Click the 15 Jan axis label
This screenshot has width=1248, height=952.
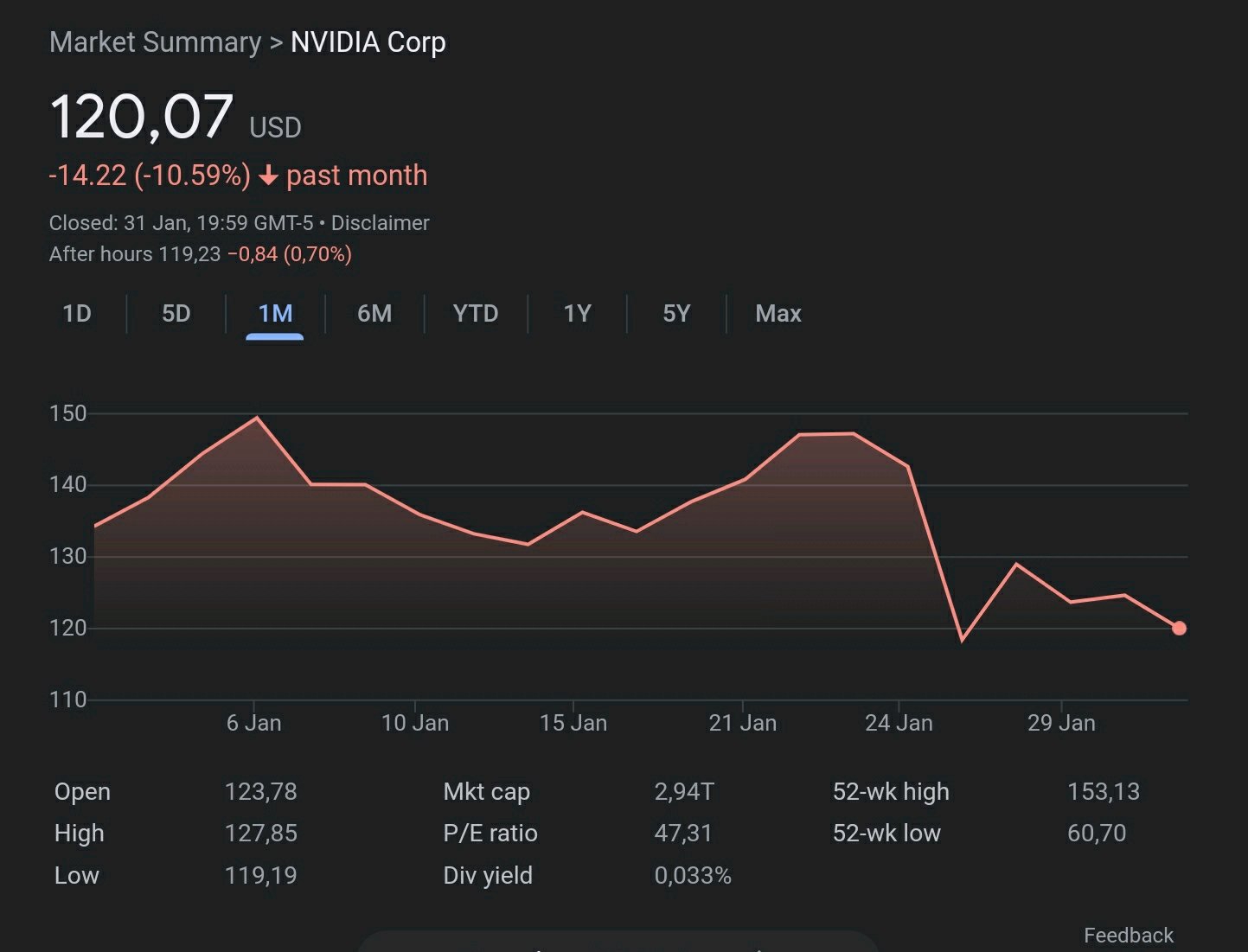(x=573, y=723)
